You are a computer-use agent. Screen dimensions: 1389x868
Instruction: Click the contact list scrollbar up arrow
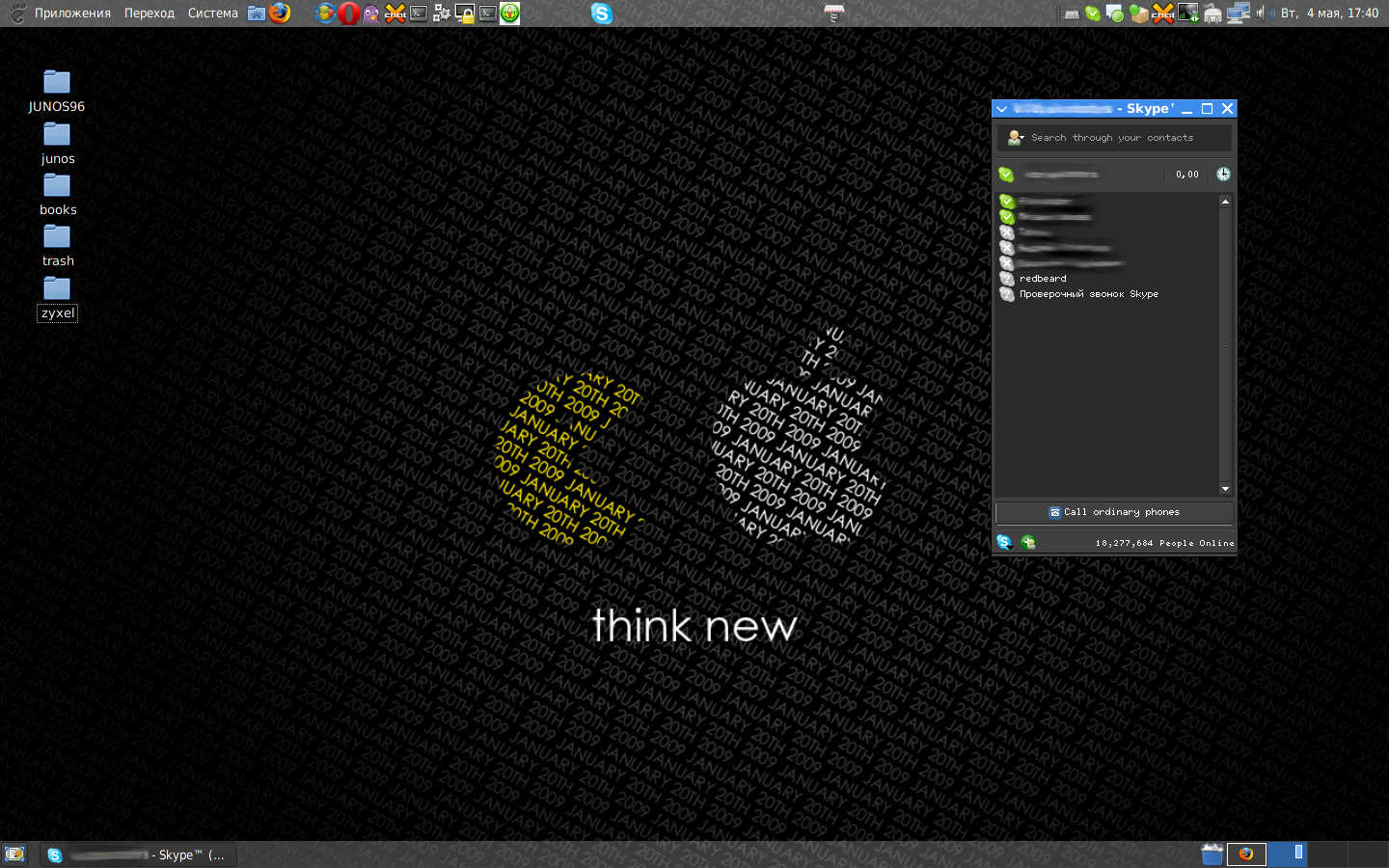pos(1225,201)
